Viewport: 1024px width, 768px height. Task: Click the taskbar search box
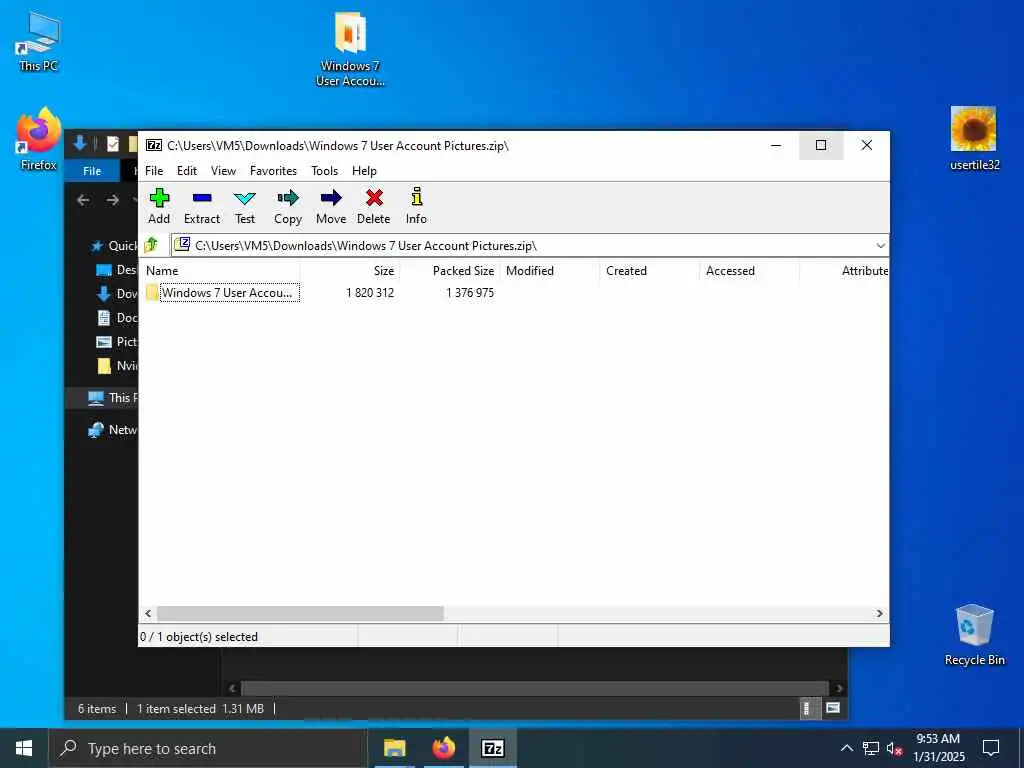[208, 748]
